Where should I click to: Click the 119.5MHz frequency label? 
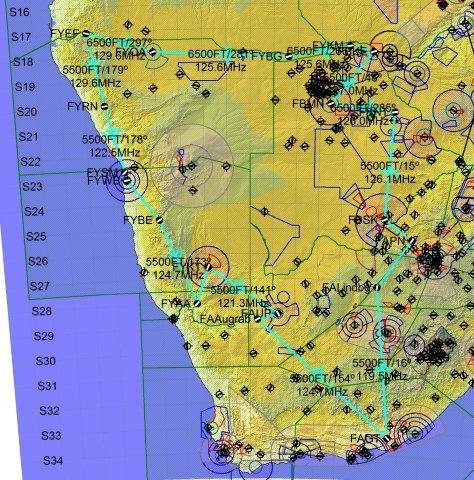click(382, 376)
